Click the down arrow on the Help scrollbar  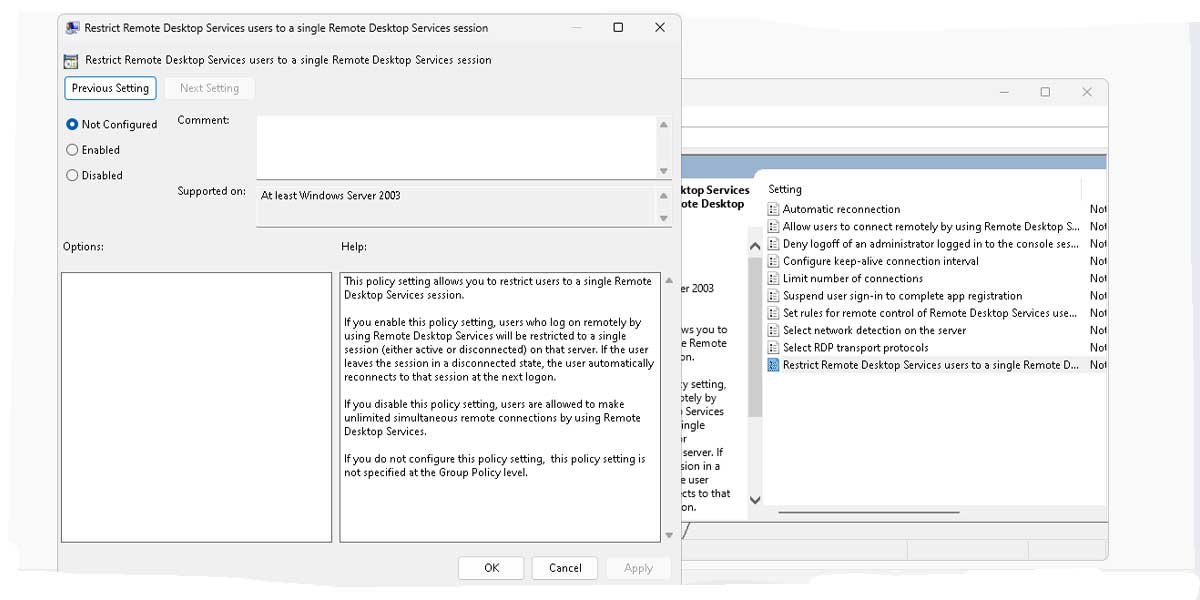click(668, 535)
